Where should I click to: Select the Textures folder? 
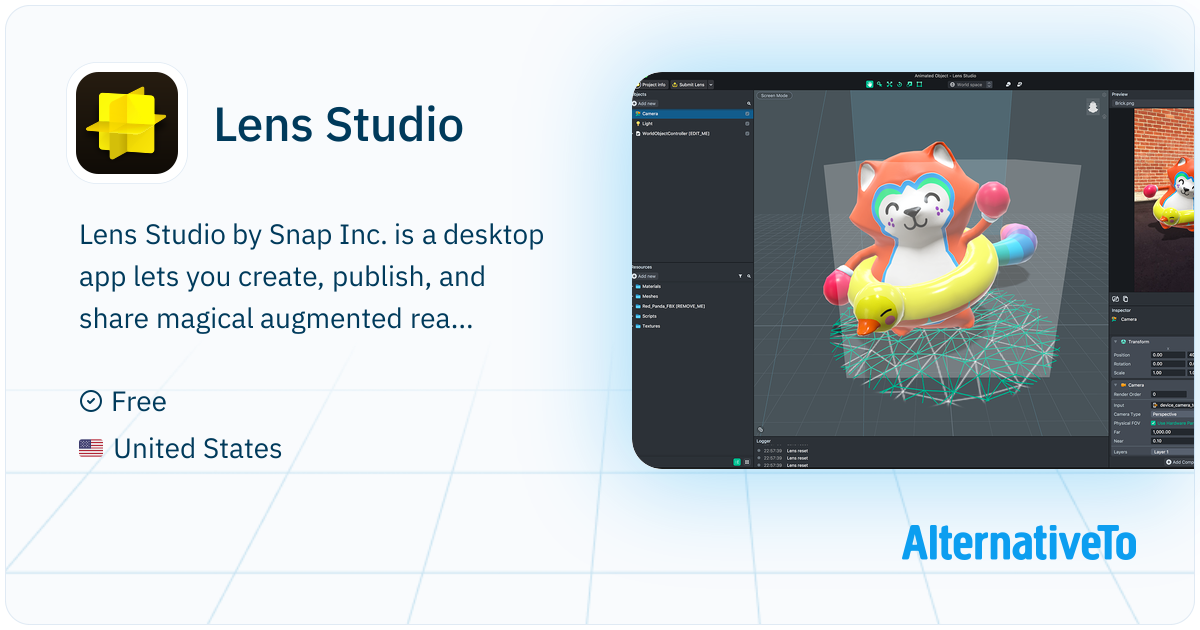[692, 326]
